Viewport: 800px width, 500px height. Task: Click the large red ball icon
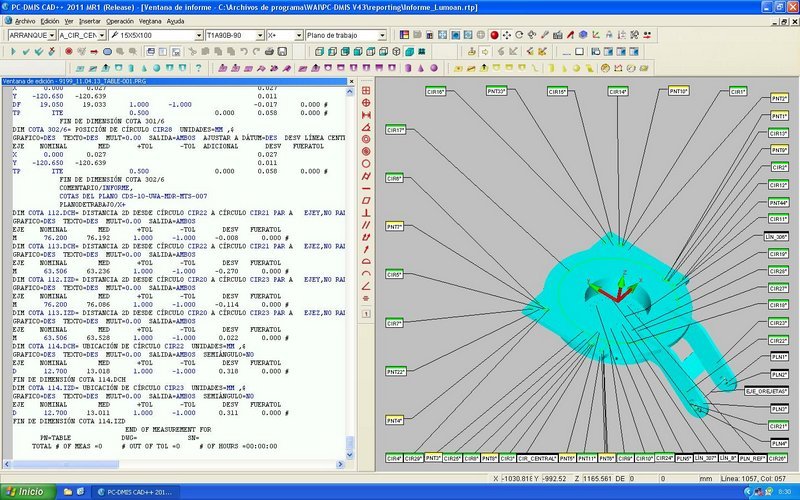(x=494, y=35)
